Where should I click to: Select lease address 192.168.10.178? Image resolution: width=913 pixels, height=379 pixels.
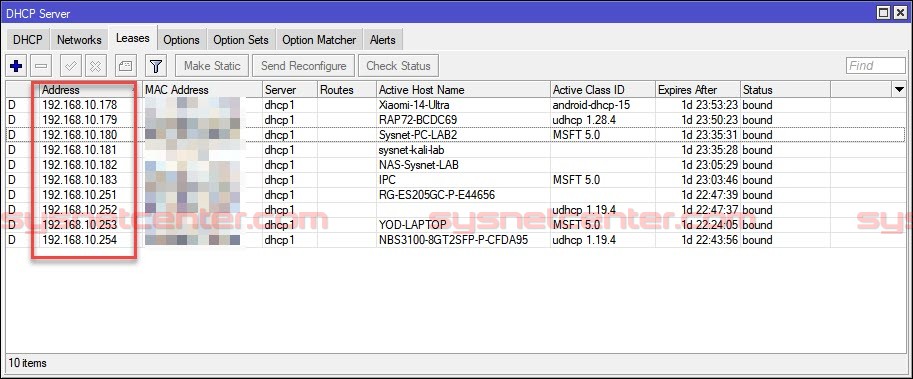click(80, 105)
